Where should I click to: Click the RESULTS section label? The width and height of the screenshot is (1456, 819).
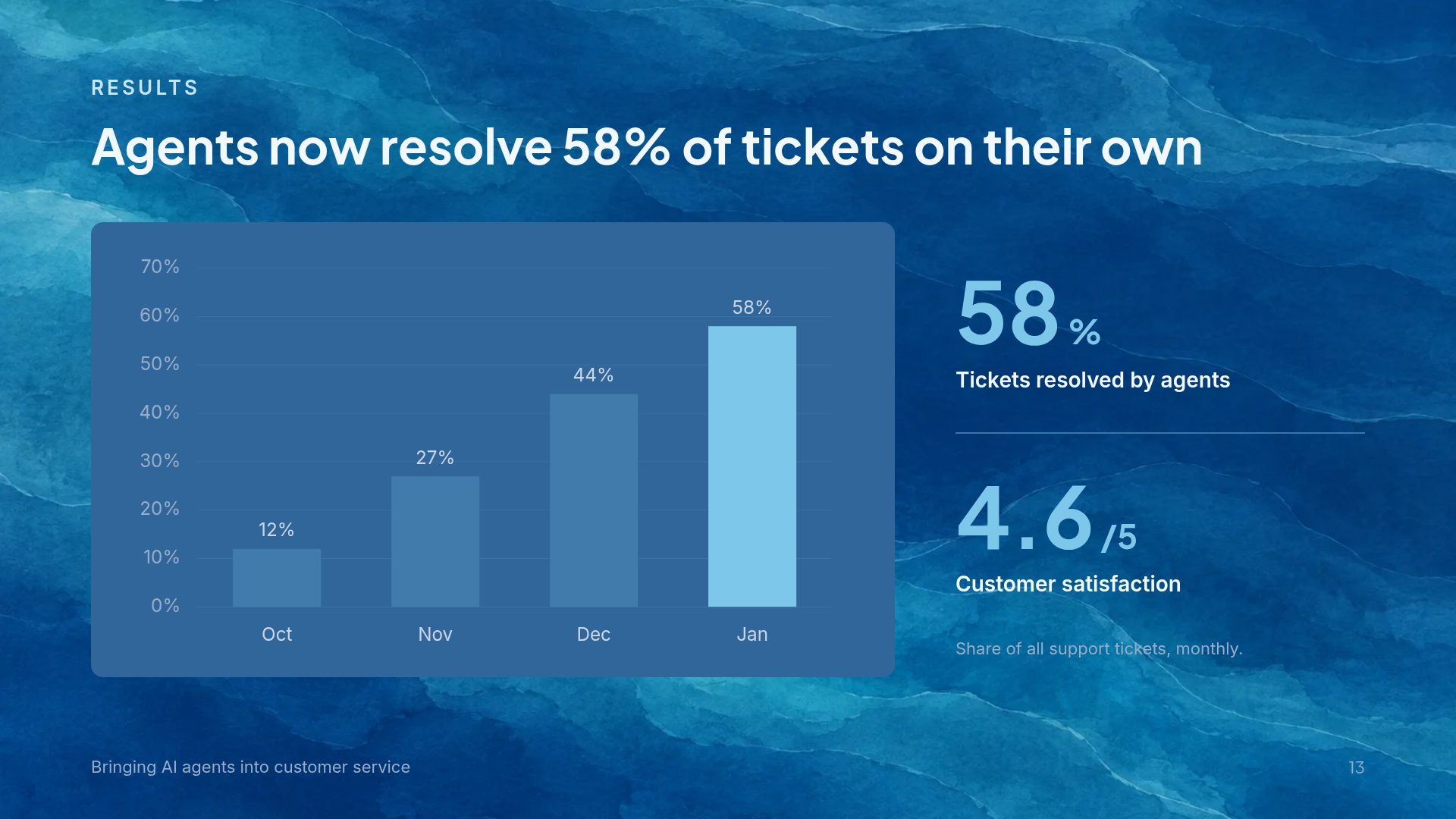(144, 88)
